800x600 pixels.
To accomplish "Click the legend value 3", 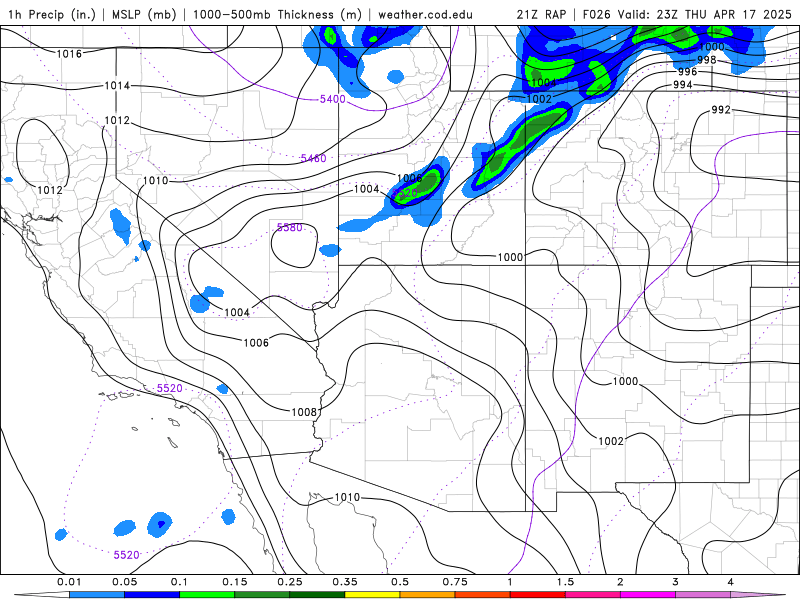I will coord(676,582).
